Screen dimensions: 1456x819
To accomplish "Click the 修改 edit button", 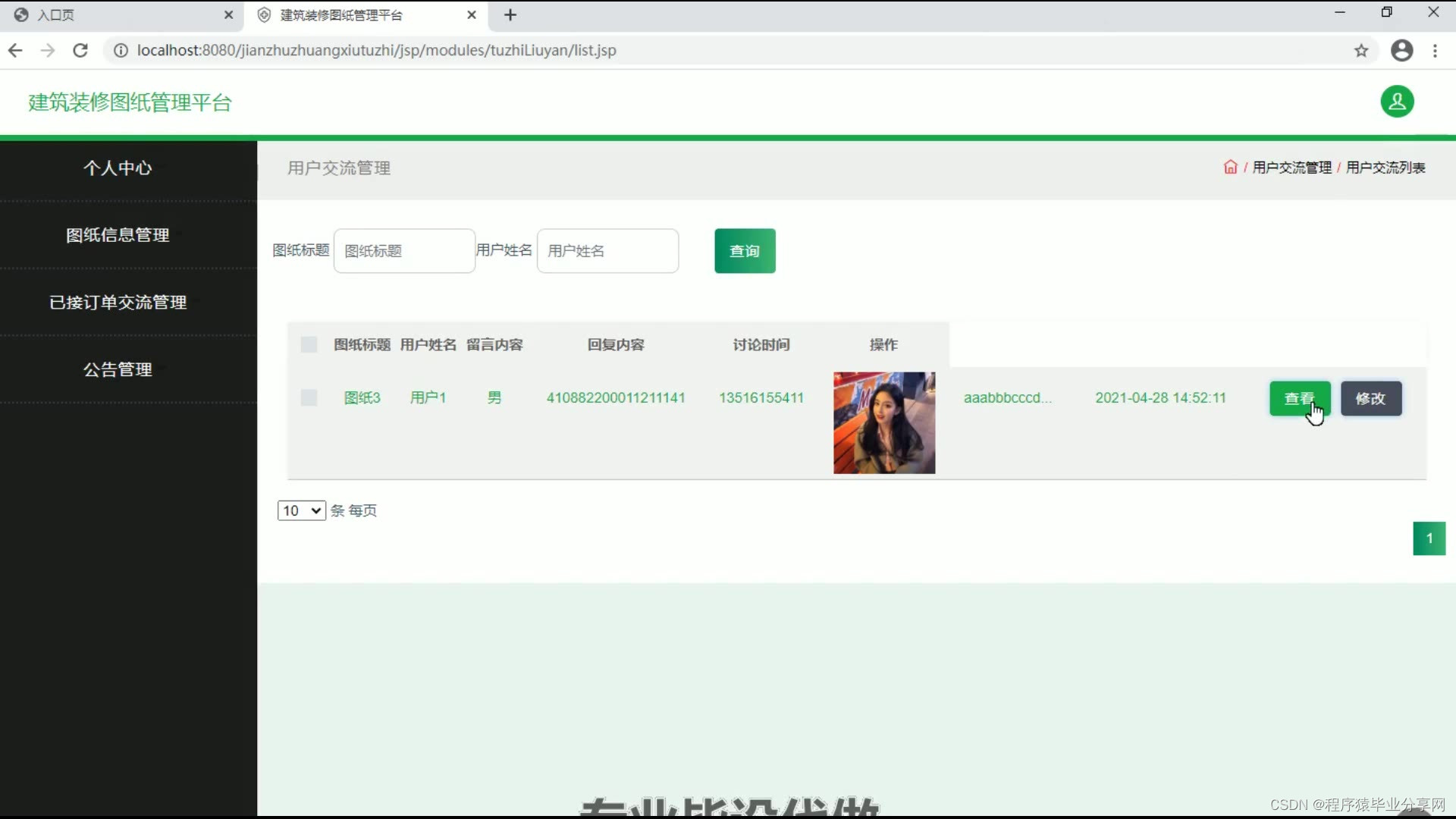I will pyautogui.click(x=1370, y=399).
